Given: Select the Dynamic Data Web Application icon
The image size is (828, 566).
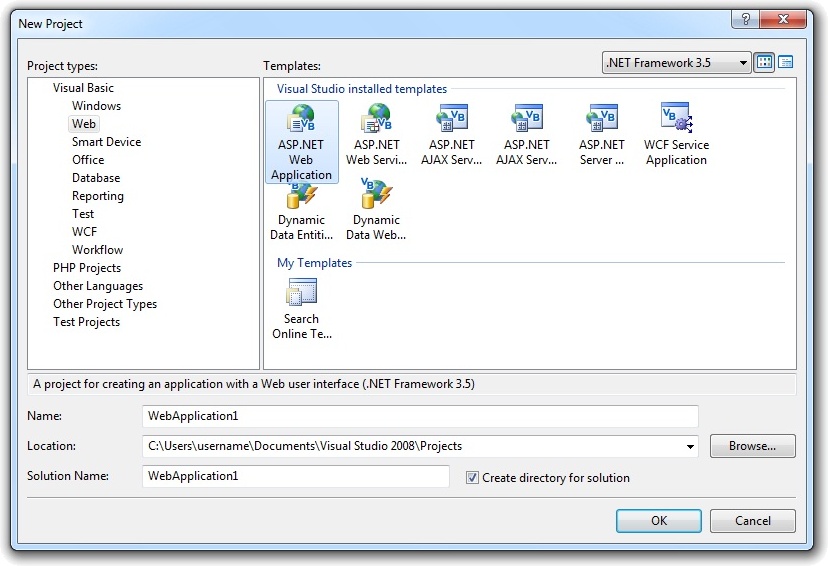Looking at the screenshot, I should coord(376,194).
